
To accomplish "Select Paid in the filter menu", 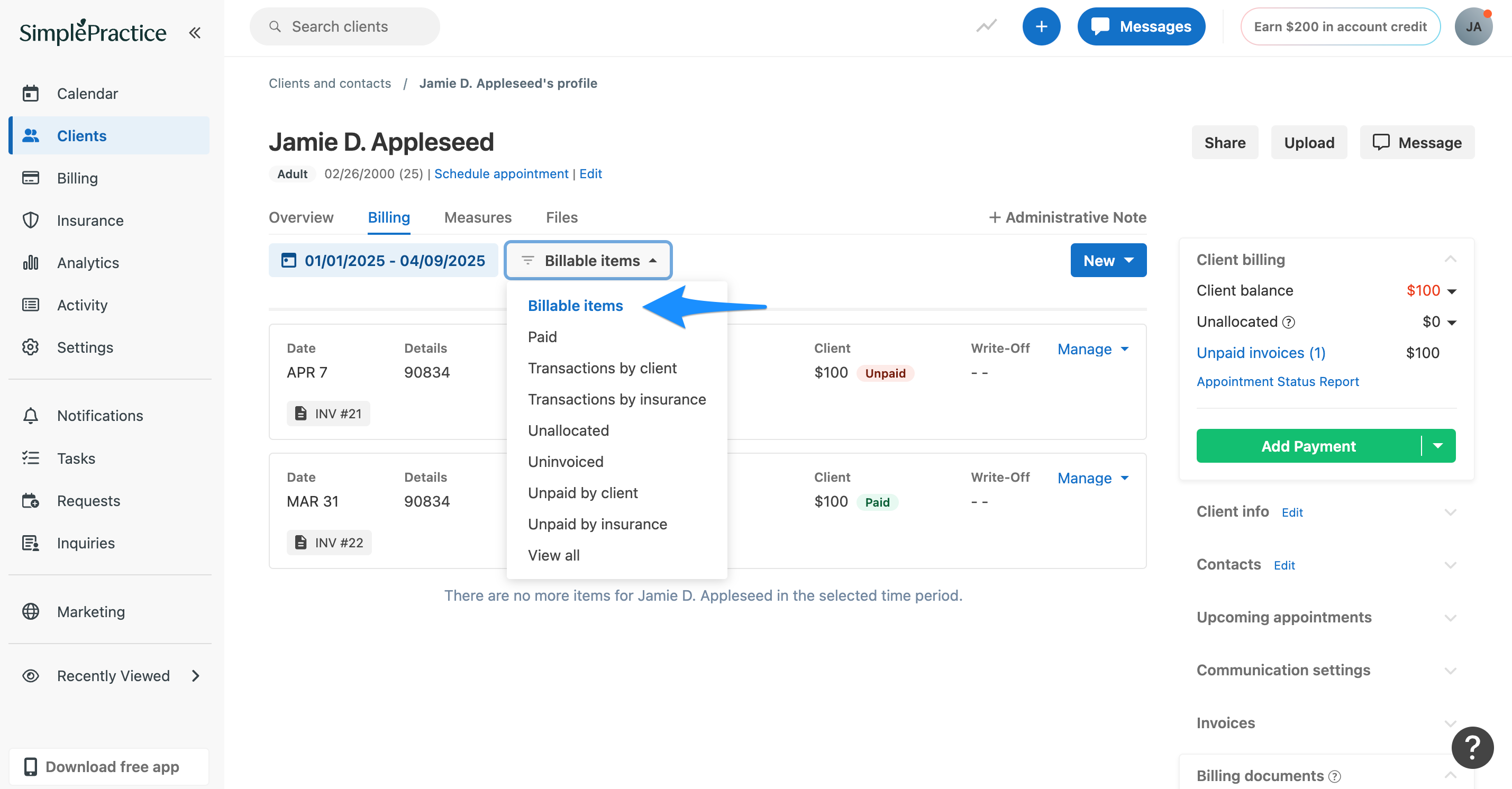I will 542,337.
